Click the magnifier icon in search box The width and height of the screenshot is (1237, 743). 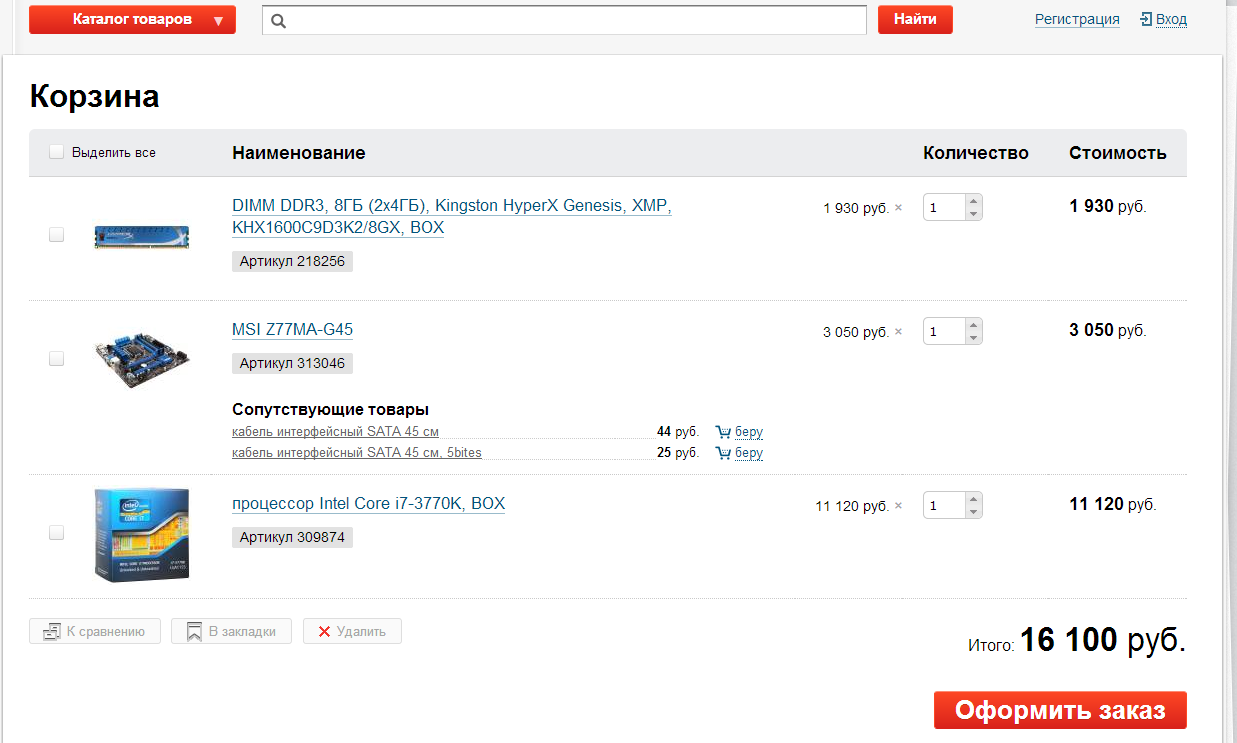click(x=279, y=20)
